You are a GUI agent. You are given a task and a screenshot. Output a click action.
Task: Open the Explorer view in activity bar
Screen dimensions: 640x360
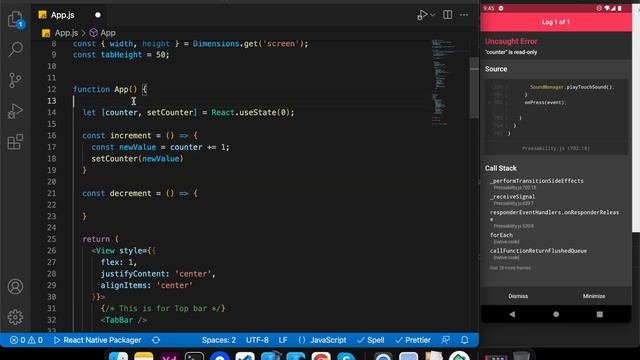tap(16, 19)
